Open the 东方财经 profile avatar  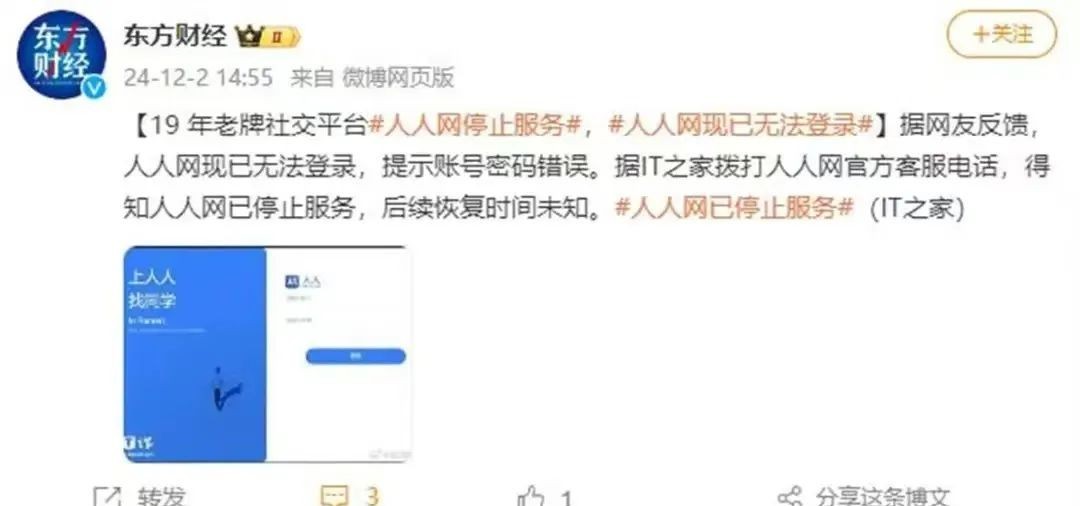click(61, 54)
